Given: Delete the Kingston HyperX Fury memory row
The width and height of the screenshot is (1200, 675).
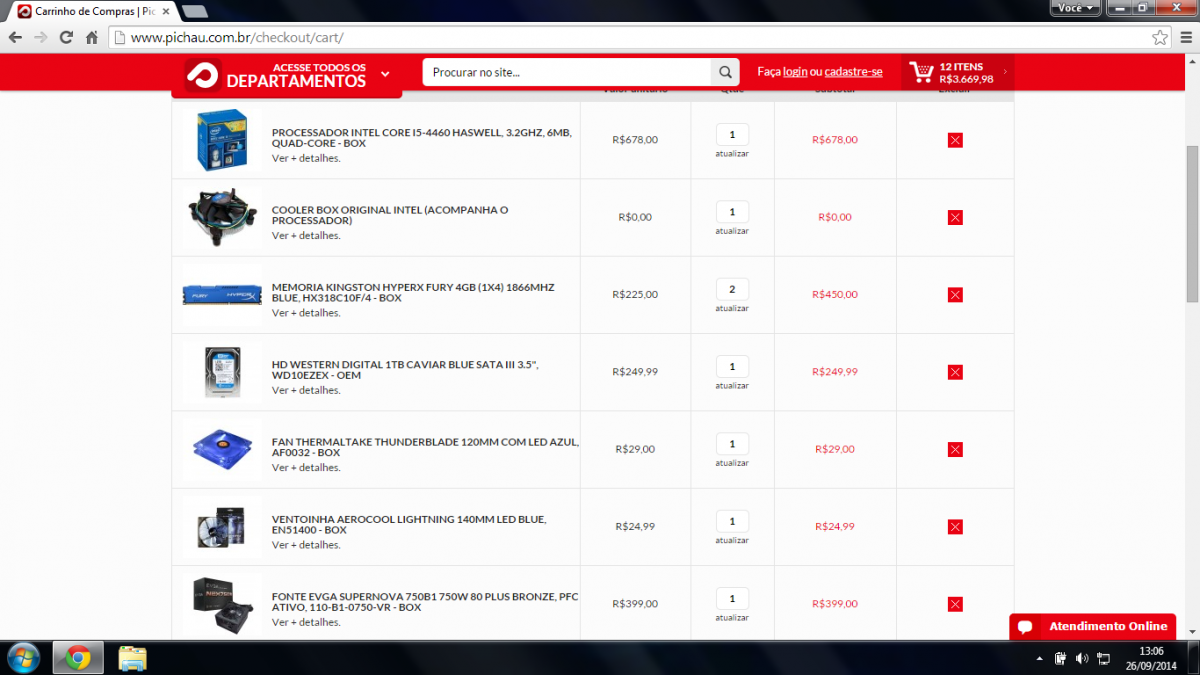Looking at the screenshot, I should coord(955,294).
